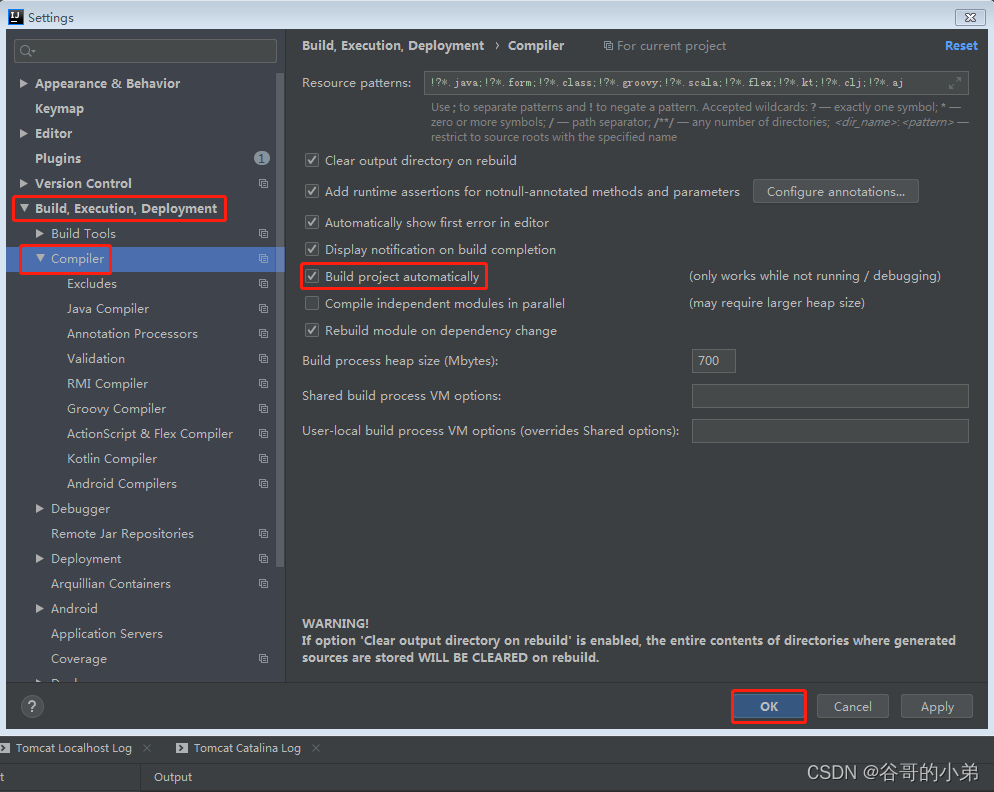994x792 pixels.
Task: Switch to the Tomcat Catalina Log tab
Action: pos(247,748)
